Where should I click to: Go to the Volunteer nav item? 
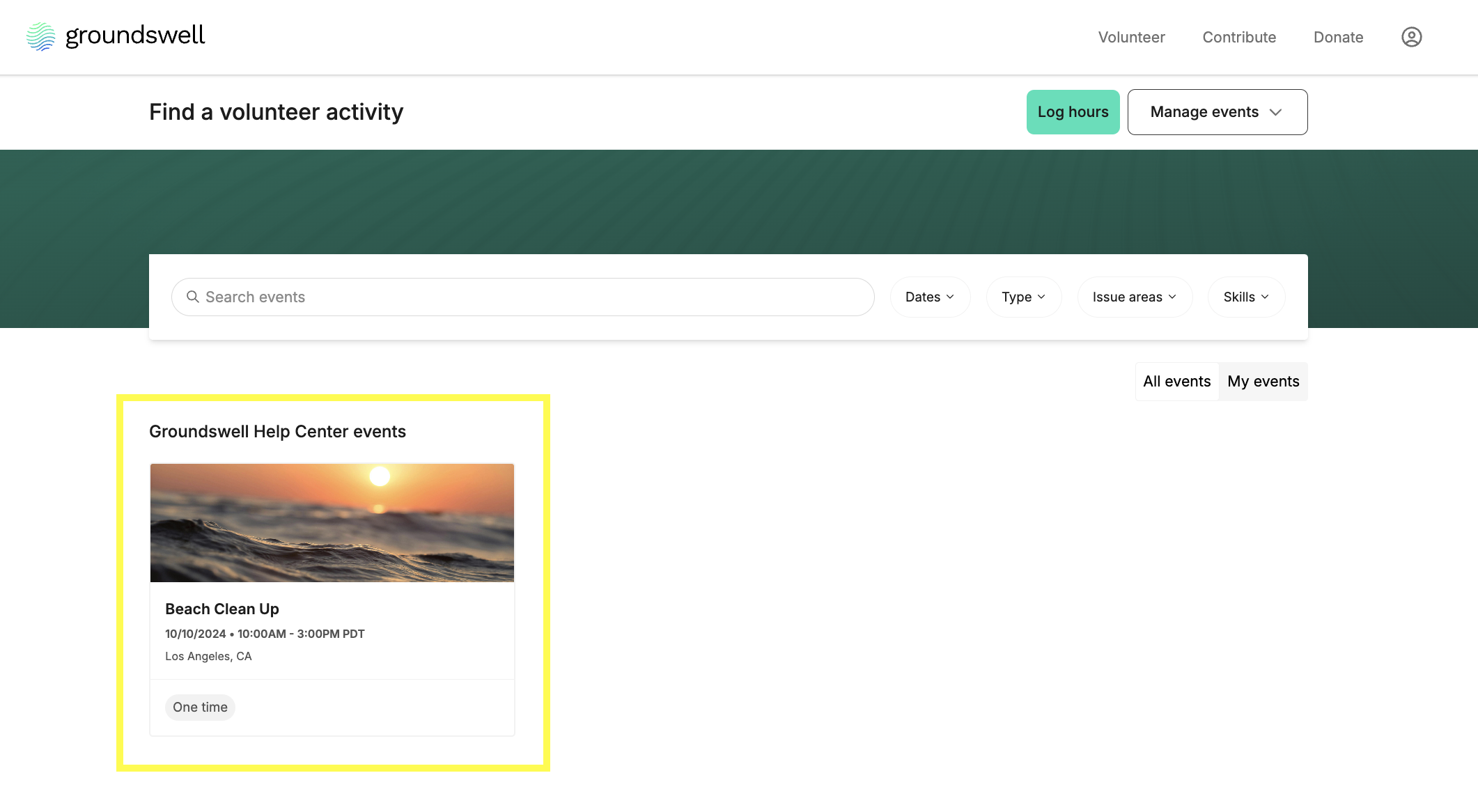point(1131,37)
